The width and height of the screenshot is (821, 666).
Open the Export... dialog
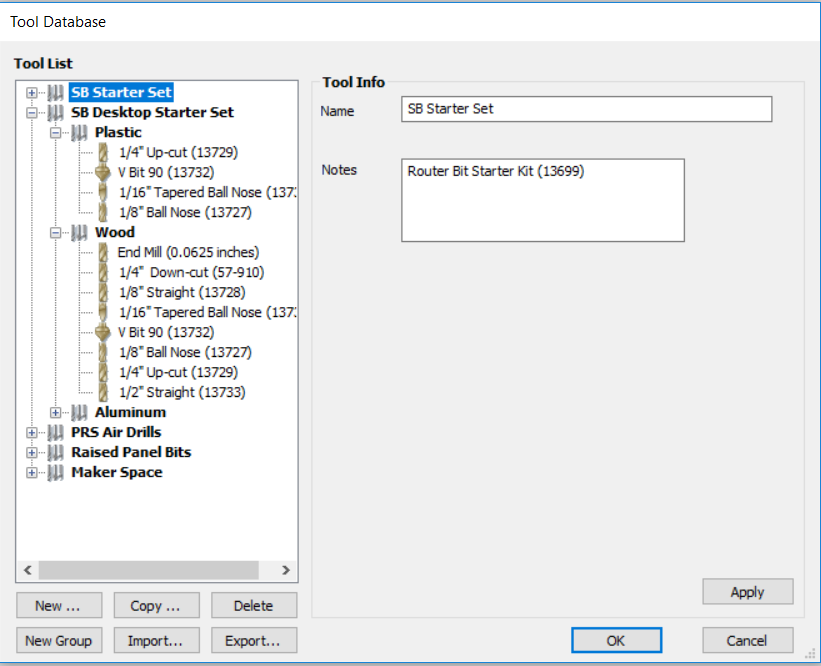[254, 640]
